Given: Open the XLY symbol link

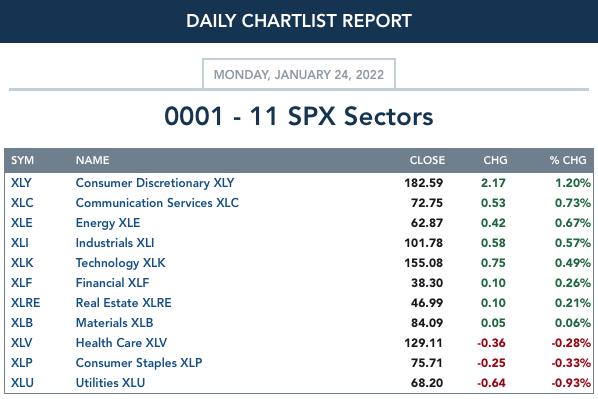Looking at the screenshot, I should click(x=21, y=183).
